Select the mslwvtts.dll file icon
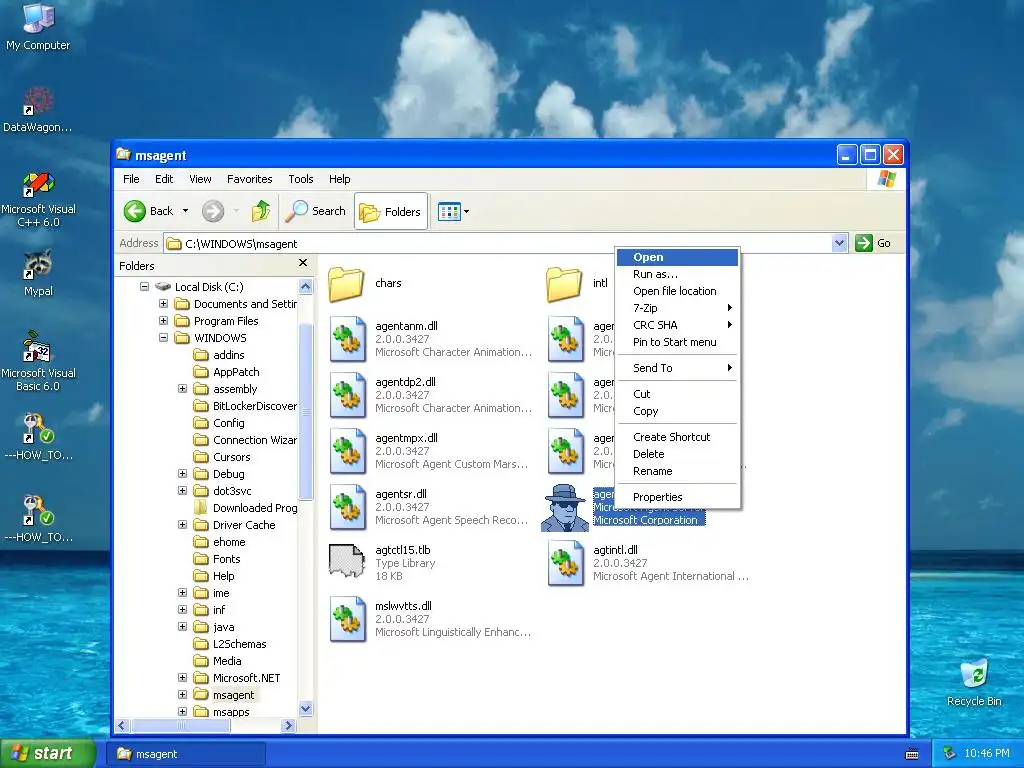This screenshot has height=768, width=1024. pyautogui.click(x=347, y=620)
